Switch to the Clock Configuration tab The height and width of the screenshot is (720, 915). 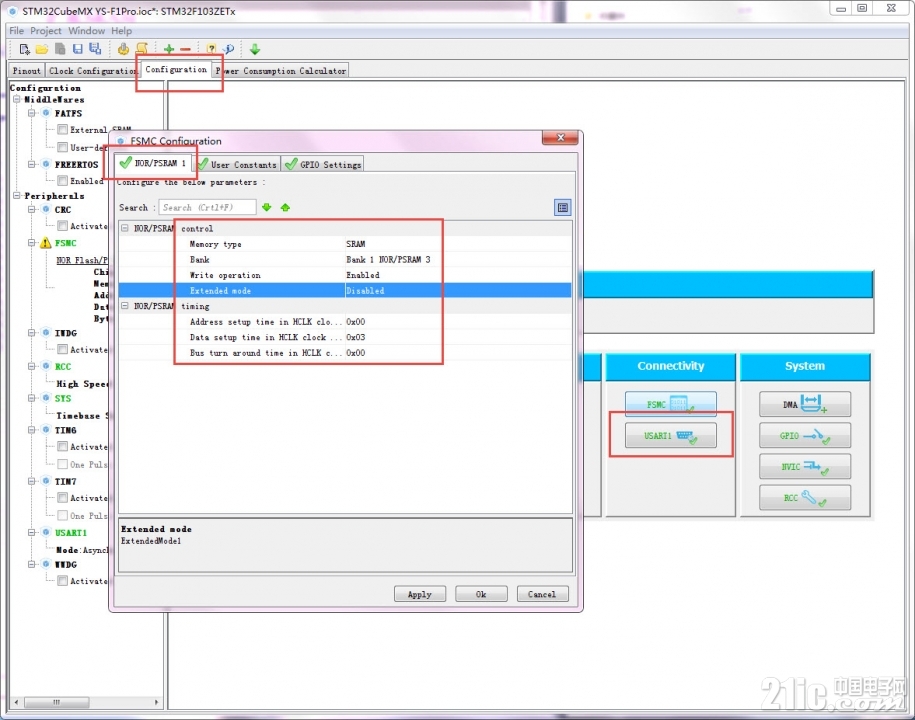(92, 71)
